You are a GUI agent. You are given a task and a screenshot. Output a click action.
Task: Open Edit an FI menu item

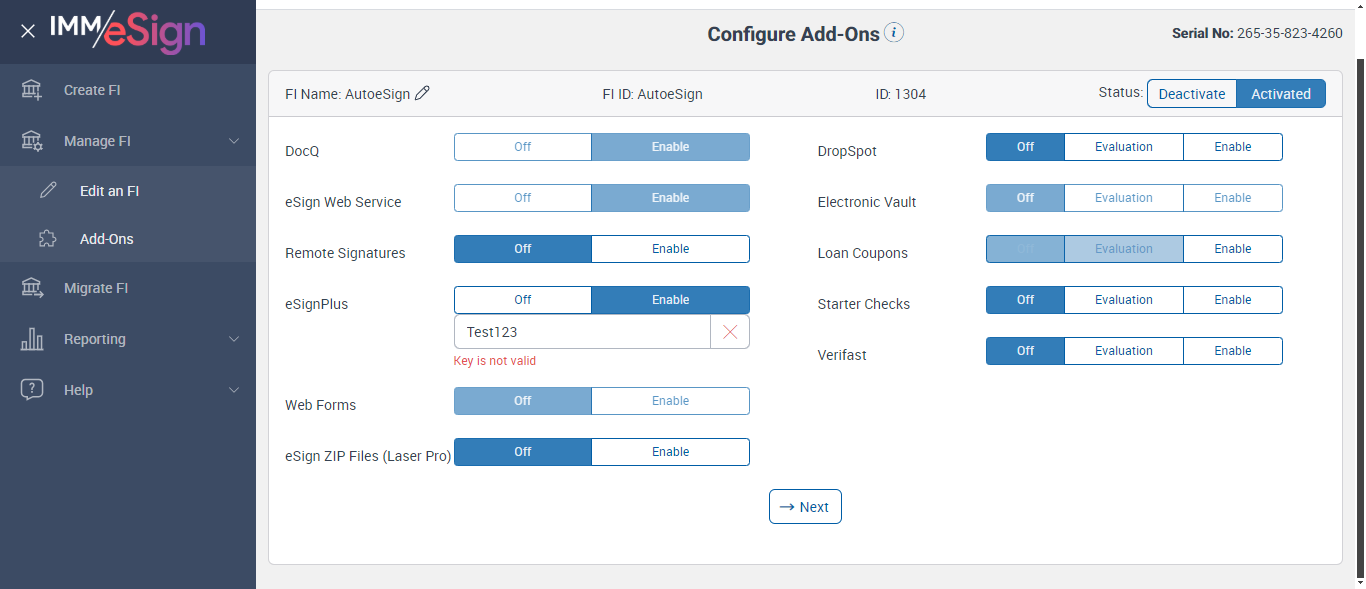click(109, 191)
